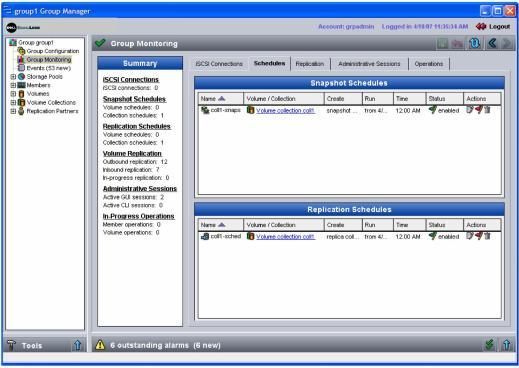This screenshot has height=368, width=519.
Task: Expand the Volumes tree node
Action: point(13,94)
